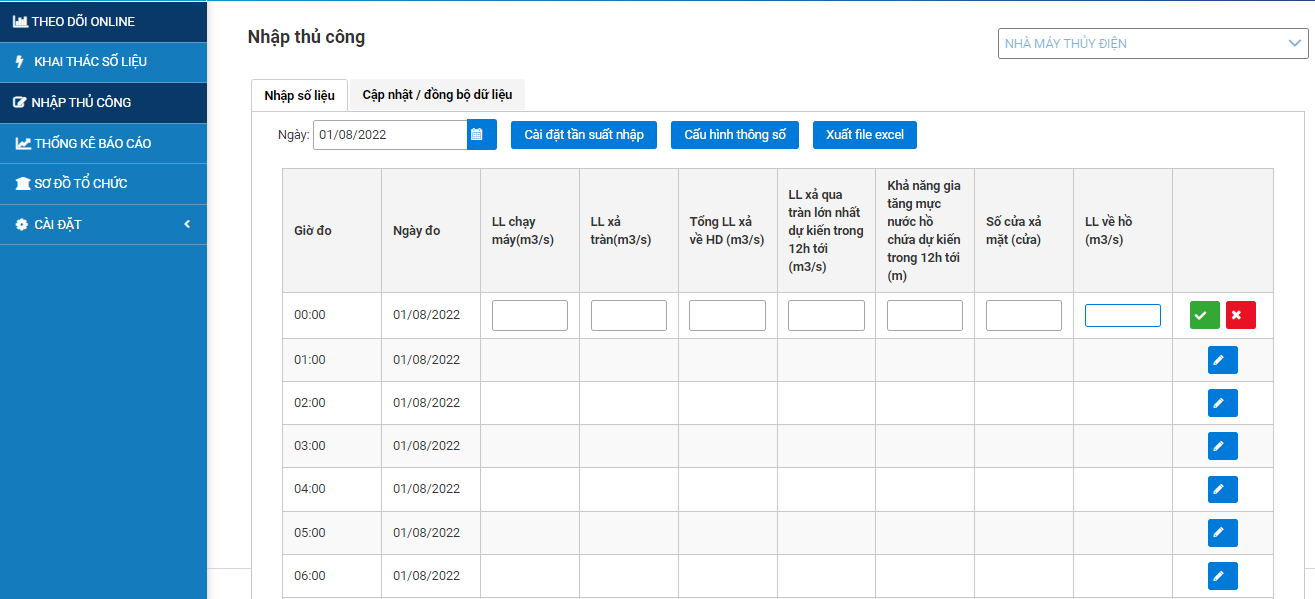The width and height of the screenshot is (1315, 599).
Task: Edit the 06:00 row entry
Action: tap(1222, 576)
